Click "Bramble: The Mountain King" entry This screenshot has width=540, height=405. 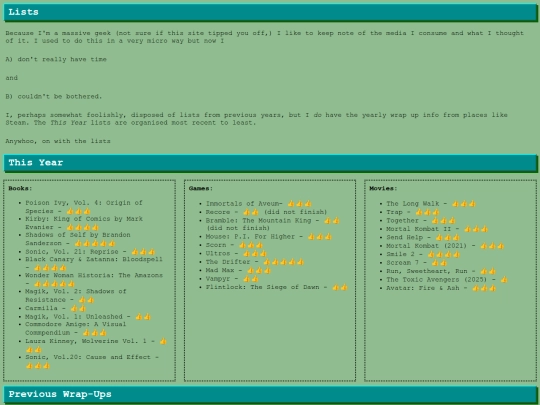(272, 224)
